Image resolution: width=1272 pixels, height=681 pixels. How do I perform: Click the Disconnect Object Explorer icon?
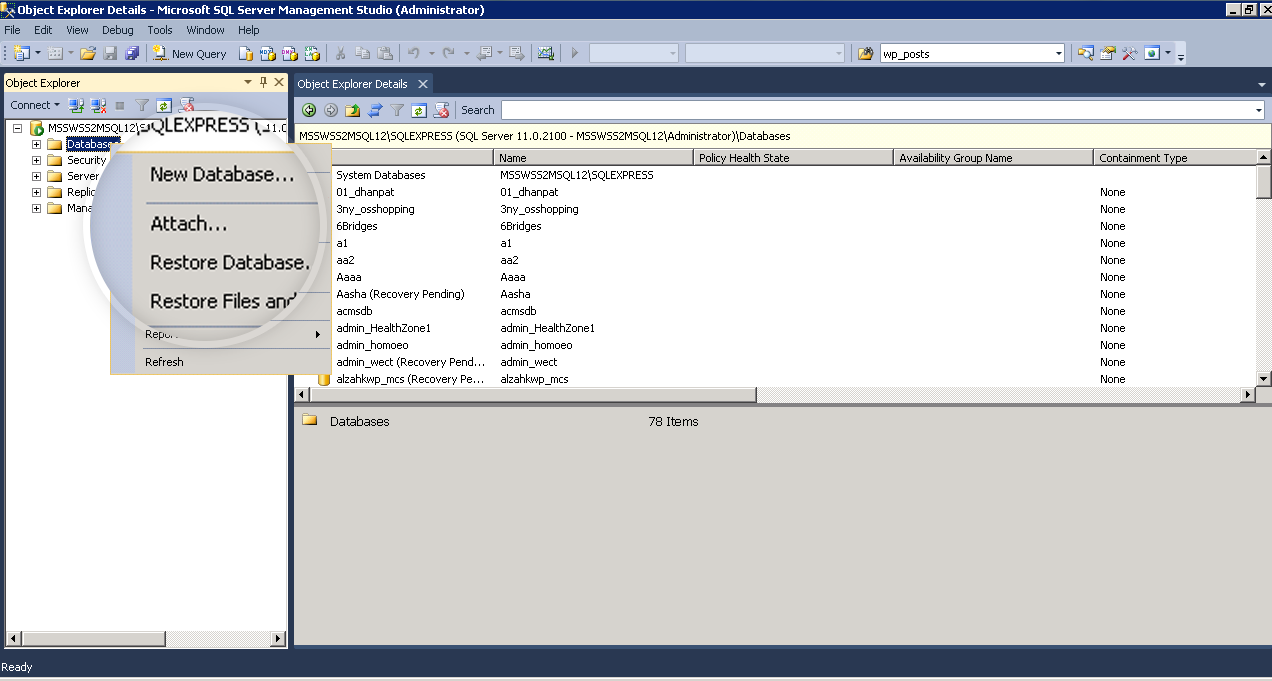click(96, 105)
